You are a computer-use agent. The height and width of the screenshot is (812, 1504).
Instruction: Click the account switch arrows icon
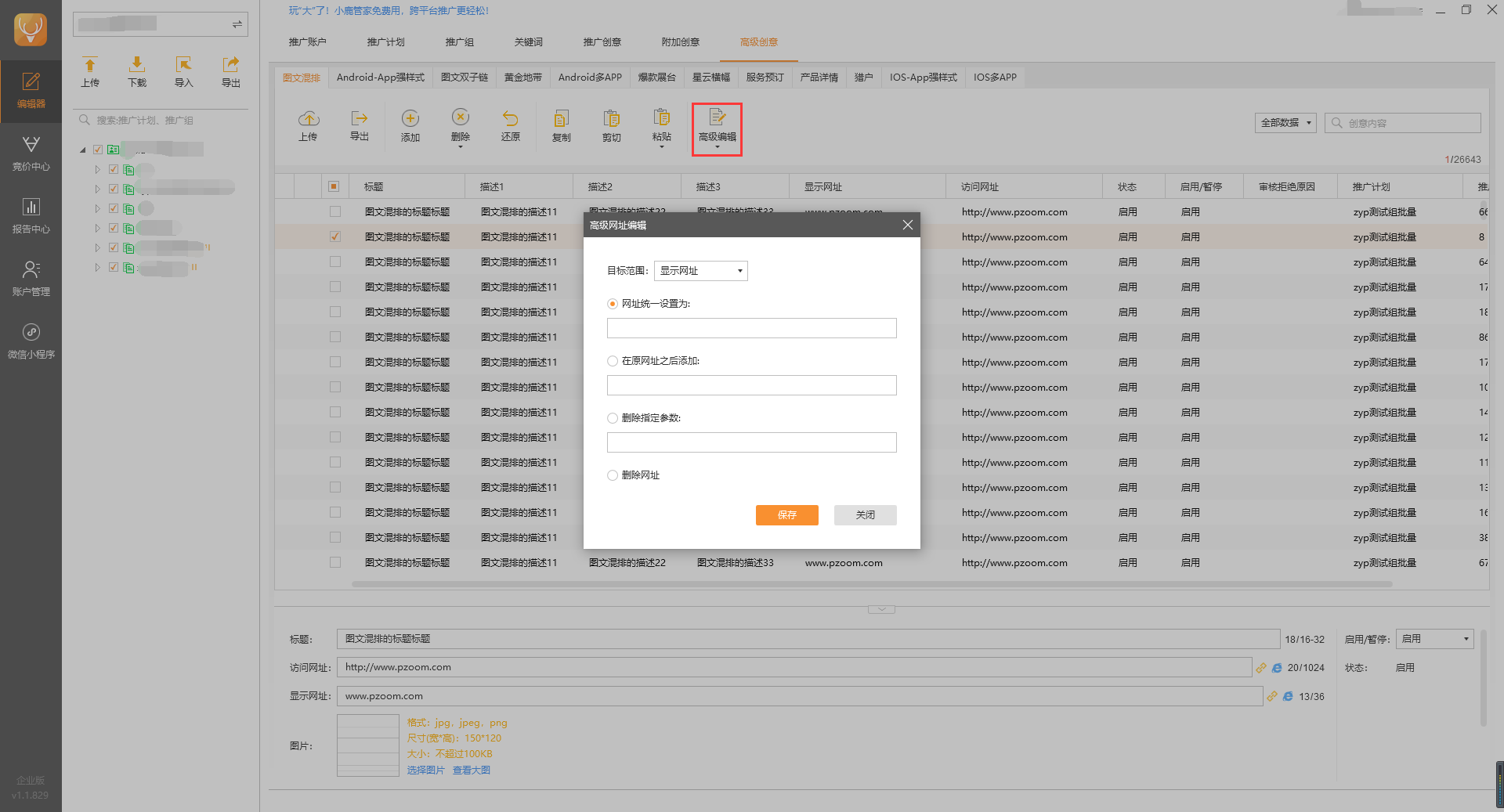(237, 25)
